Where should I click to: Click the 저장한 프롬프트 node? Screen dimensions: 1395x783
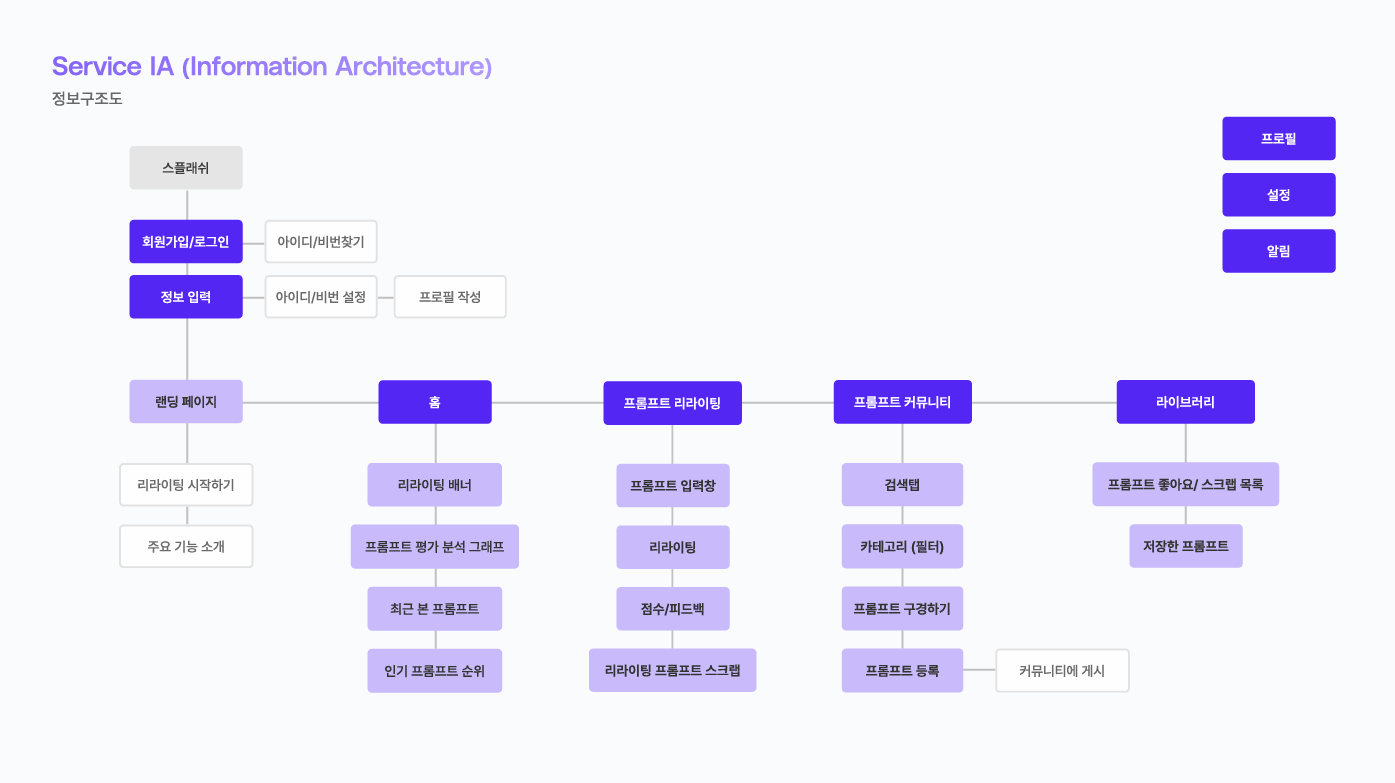pos(1185,546)
